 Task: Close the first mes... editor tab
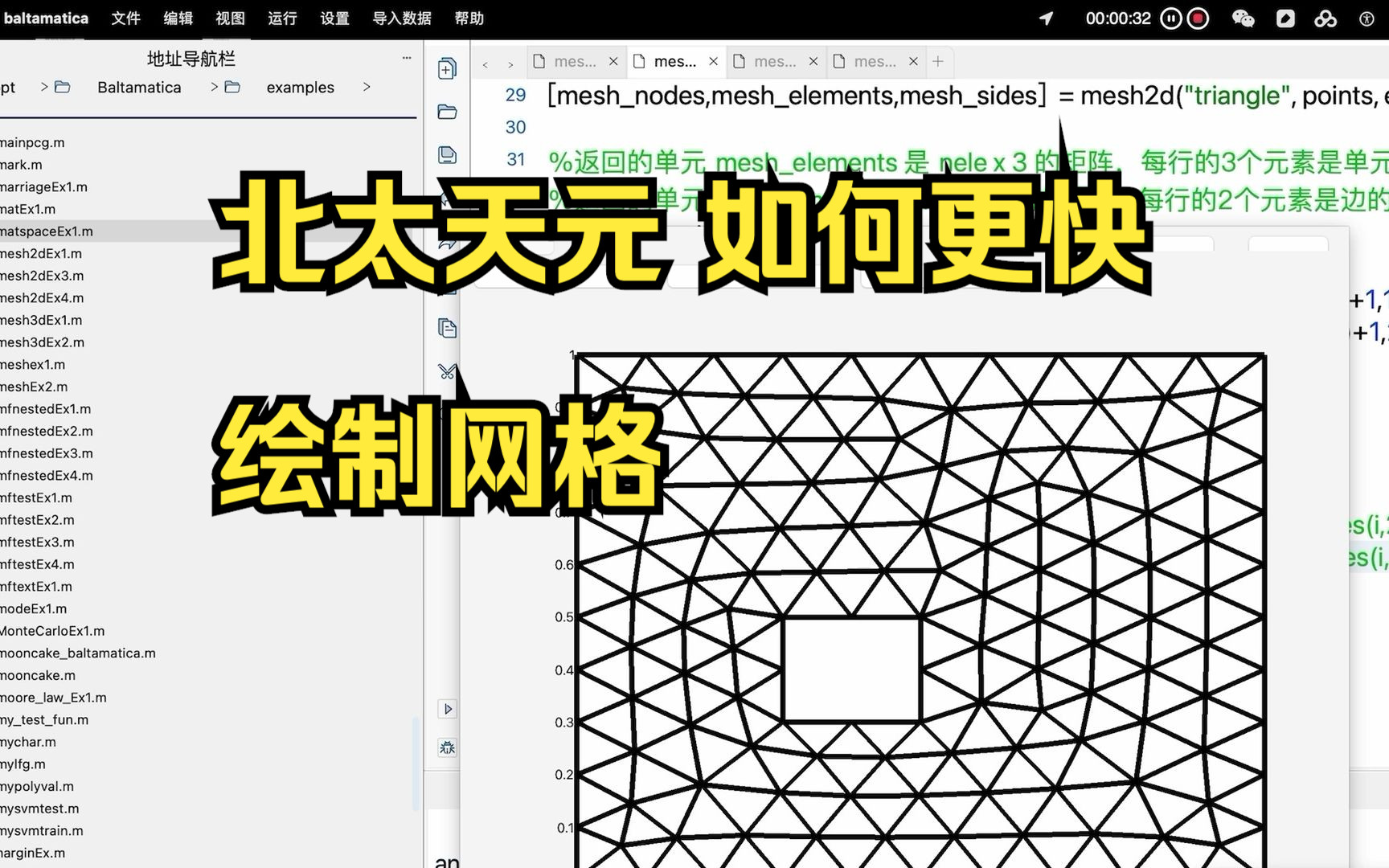tap(613, 61)
